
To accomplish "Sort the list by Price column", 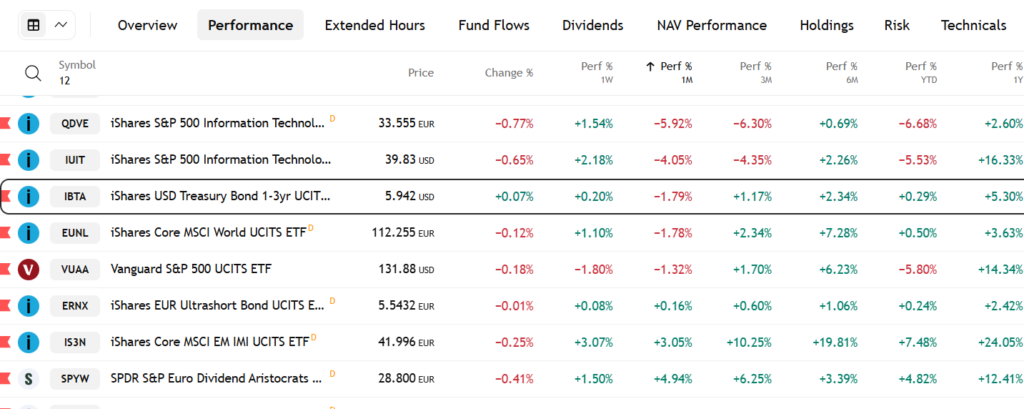I will (x=421, y=73).
